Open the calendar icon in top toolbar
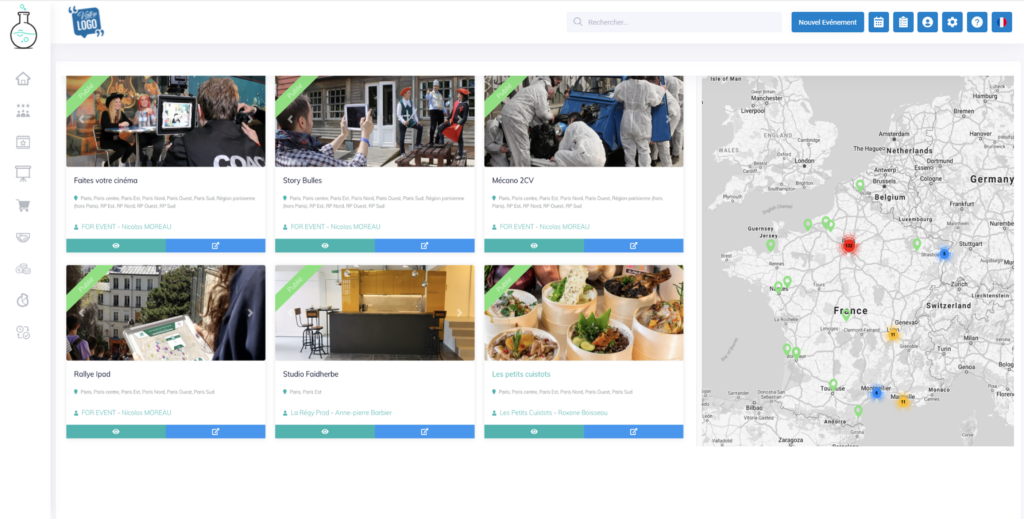 (878, 22)
